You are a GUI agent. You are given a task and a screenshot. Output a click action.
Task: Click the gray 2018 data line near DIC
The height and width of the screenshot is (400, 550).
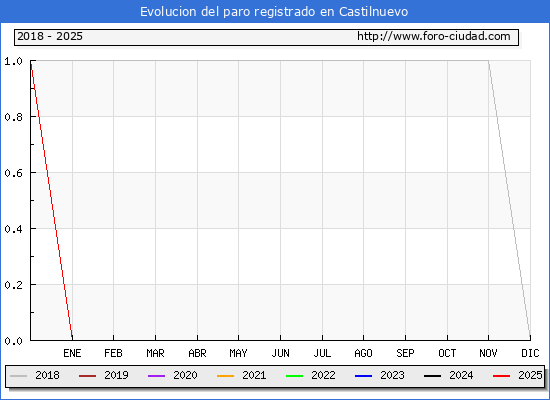pos(509,200)
